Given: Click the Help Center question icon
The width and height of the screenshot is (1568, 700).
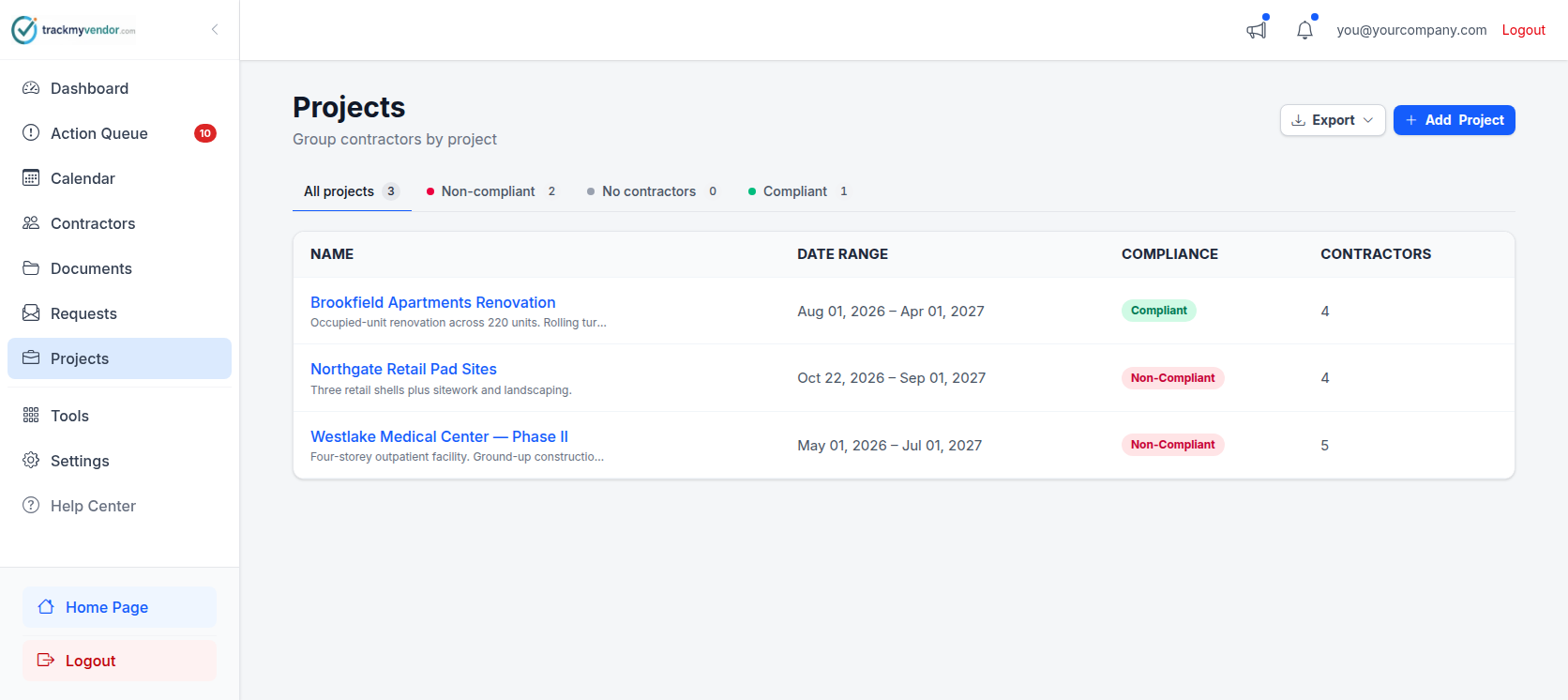Looking at the screenshot, I should [31, 506].
